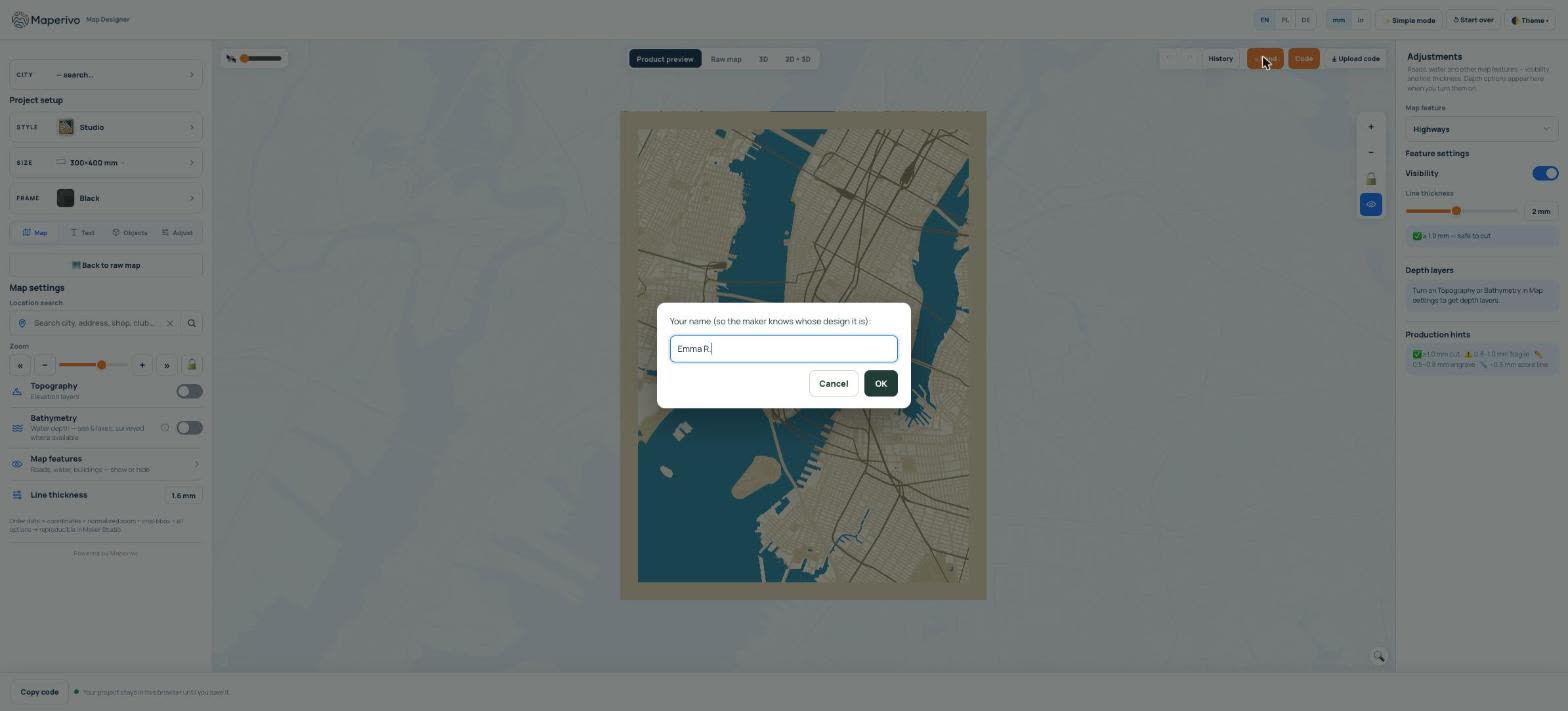Switch to the Text tab
Image resolution: width=1568 pixels, height=711 pixels.
click(82, 233)
